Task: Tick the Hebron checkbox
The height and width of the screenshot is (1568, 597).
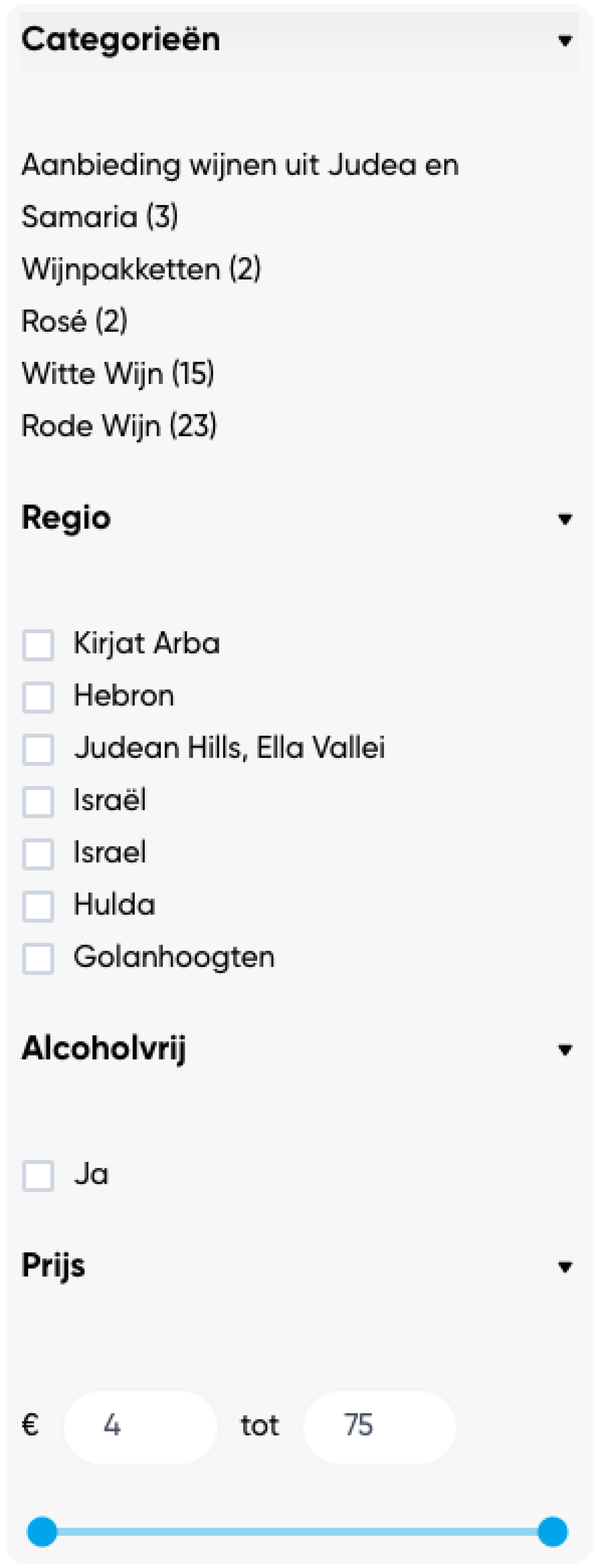Action: pyautogui.click(x=38, y=697)
